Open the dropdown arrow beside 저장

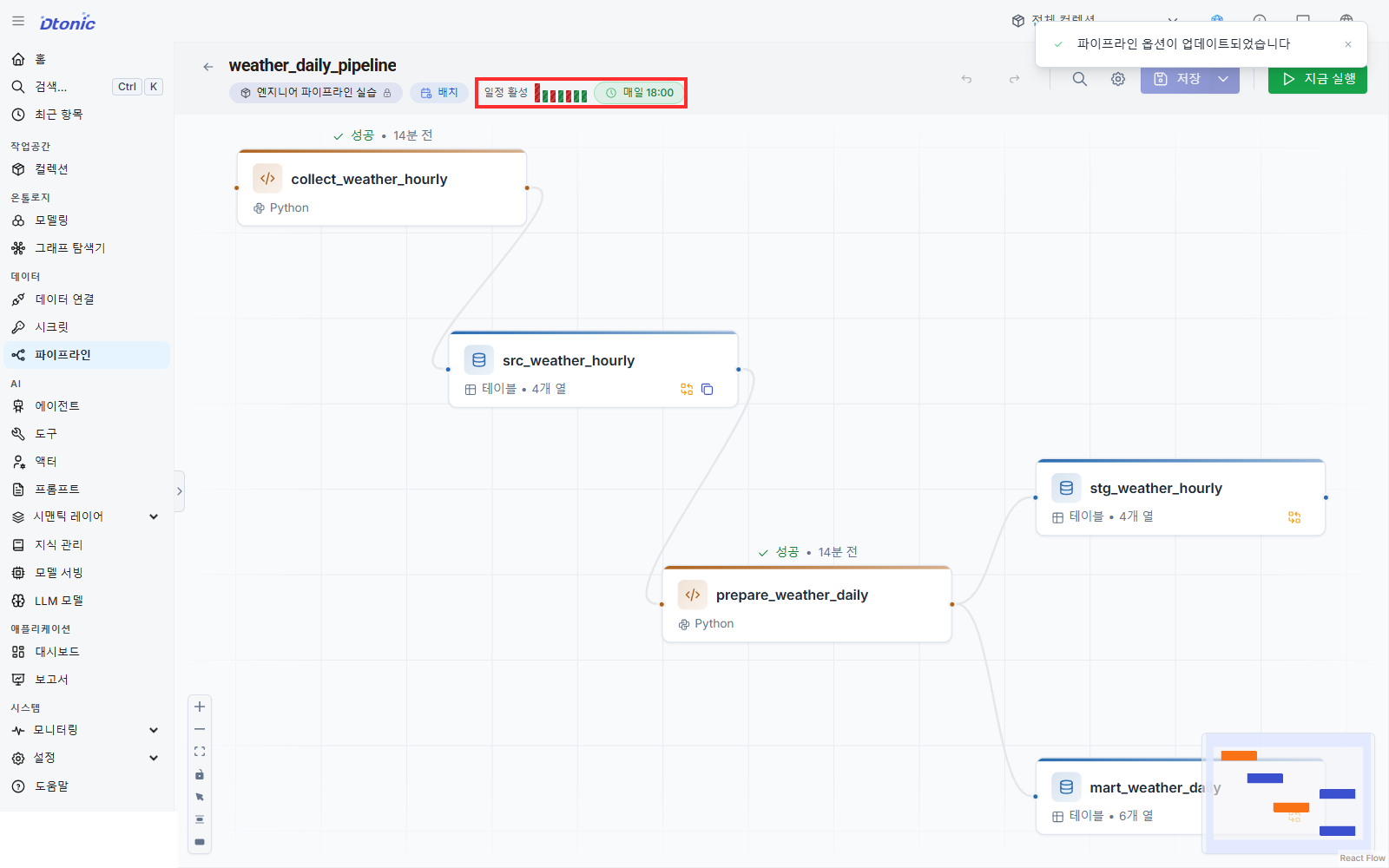pyautogui.click(x=1223, y=79)
